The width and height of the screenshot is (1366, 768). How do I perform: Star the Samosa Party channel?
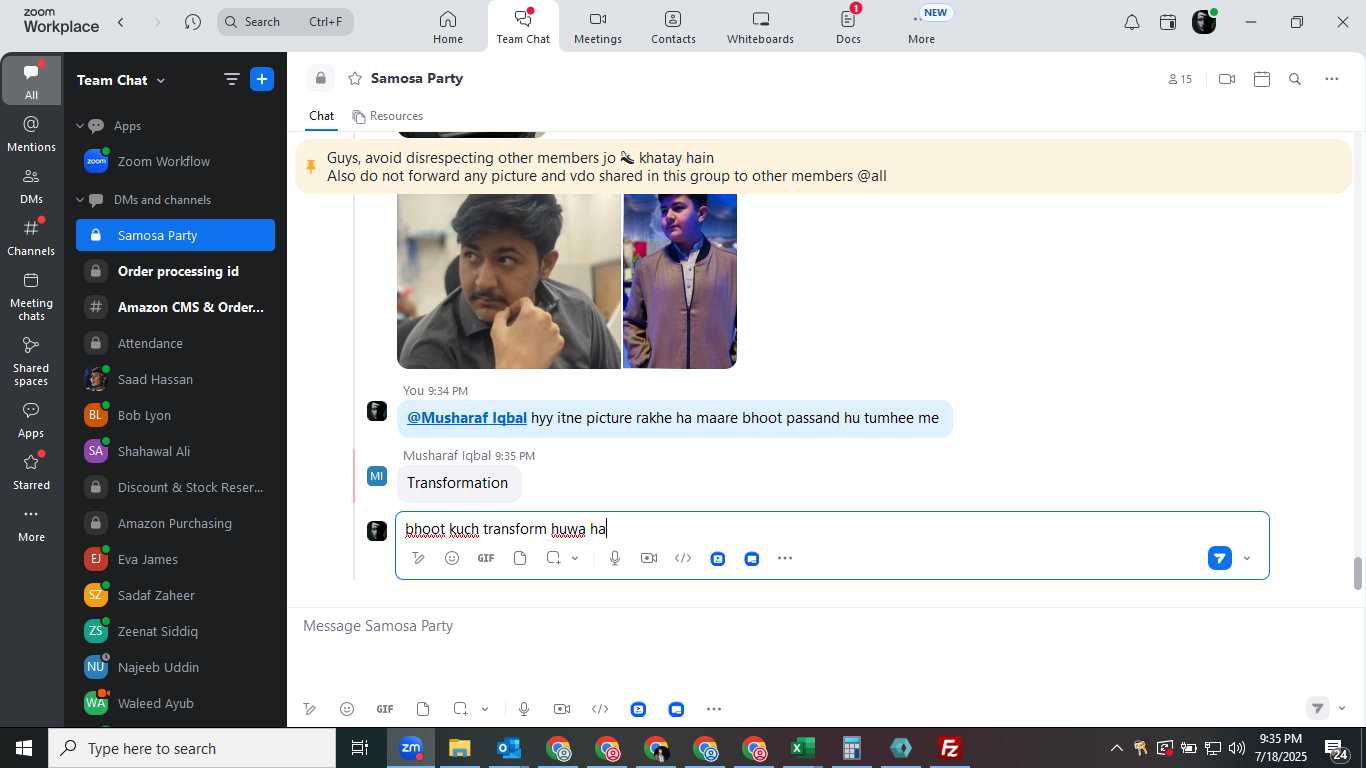[354, 78]
